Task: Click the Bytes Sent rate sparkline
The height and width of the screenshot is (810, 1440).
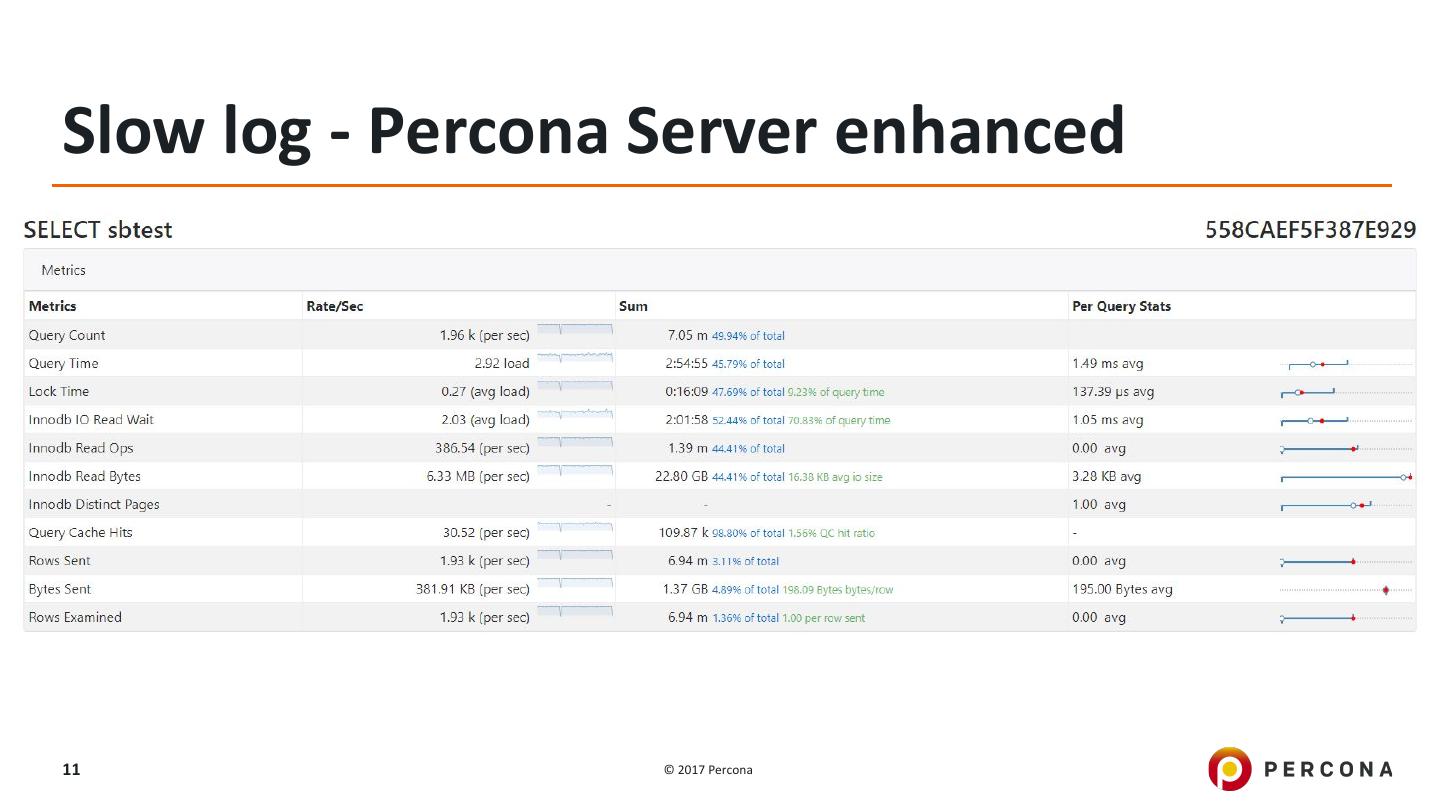Action: point(574,584)
